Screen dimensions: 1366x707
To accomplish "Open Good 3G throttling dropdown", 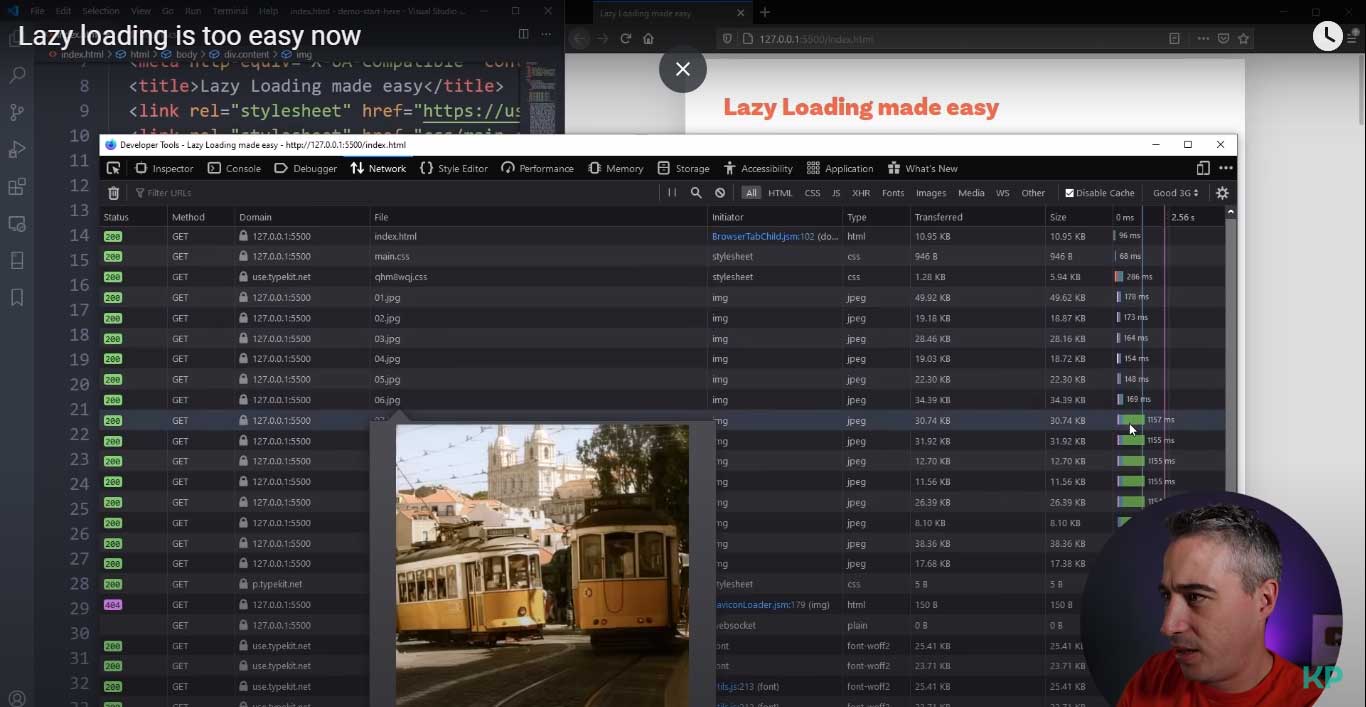I will 1175,193.
